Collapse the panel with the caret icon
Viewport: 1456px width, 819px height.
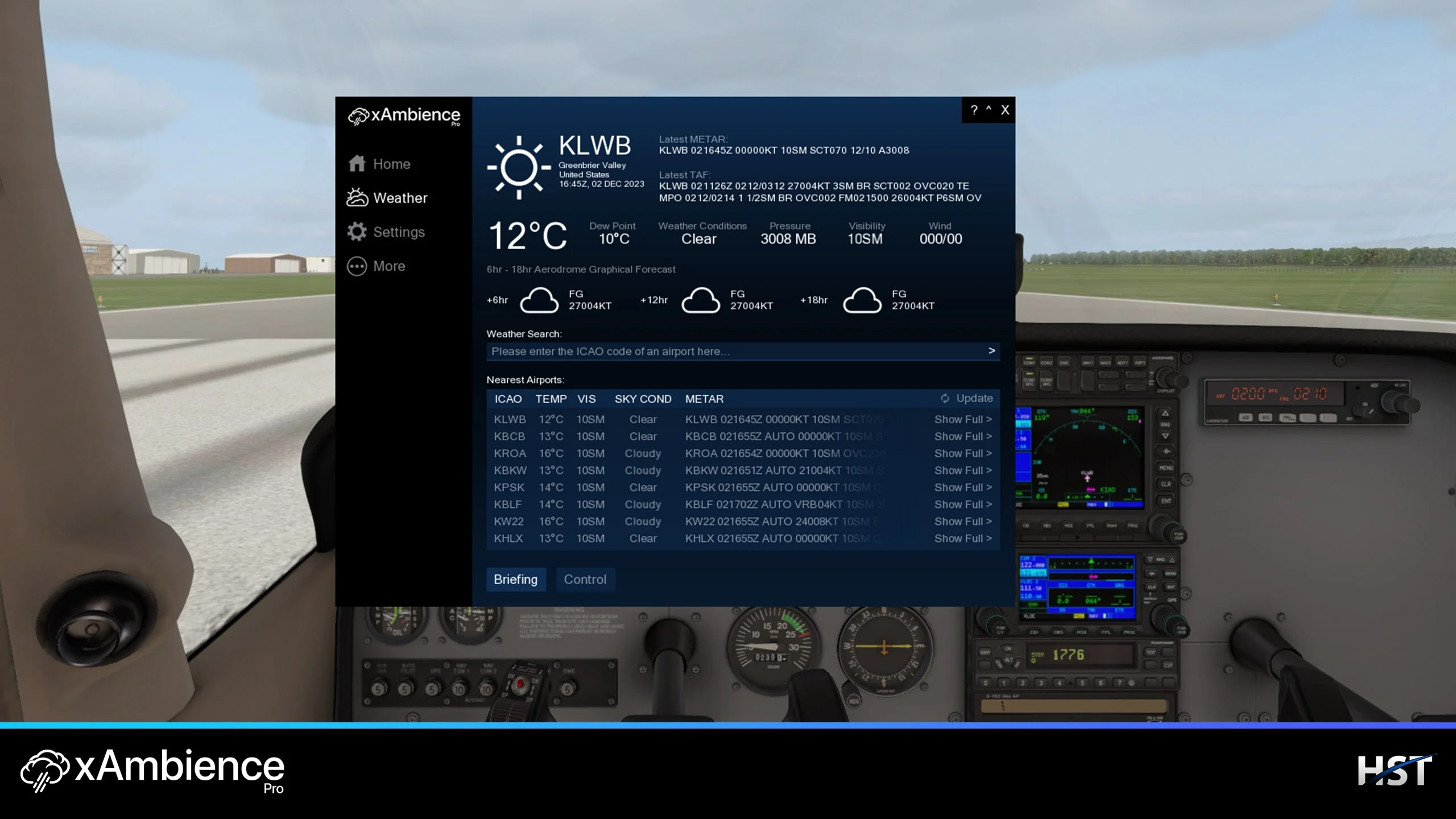tap(988, 109)
